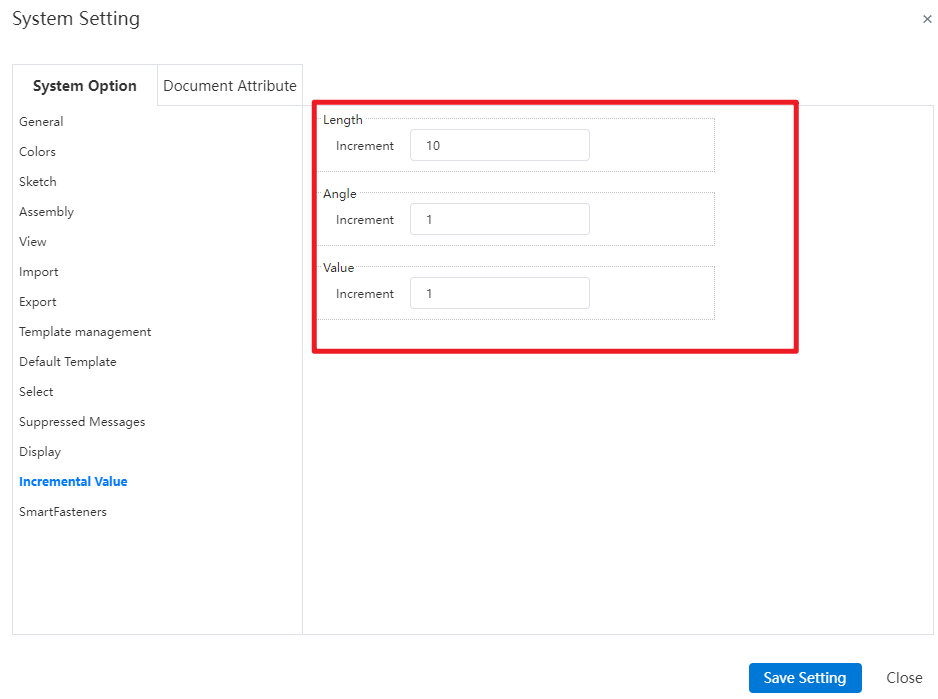
Task: Close the System Setting dialog with X
Action: point(927,19)
